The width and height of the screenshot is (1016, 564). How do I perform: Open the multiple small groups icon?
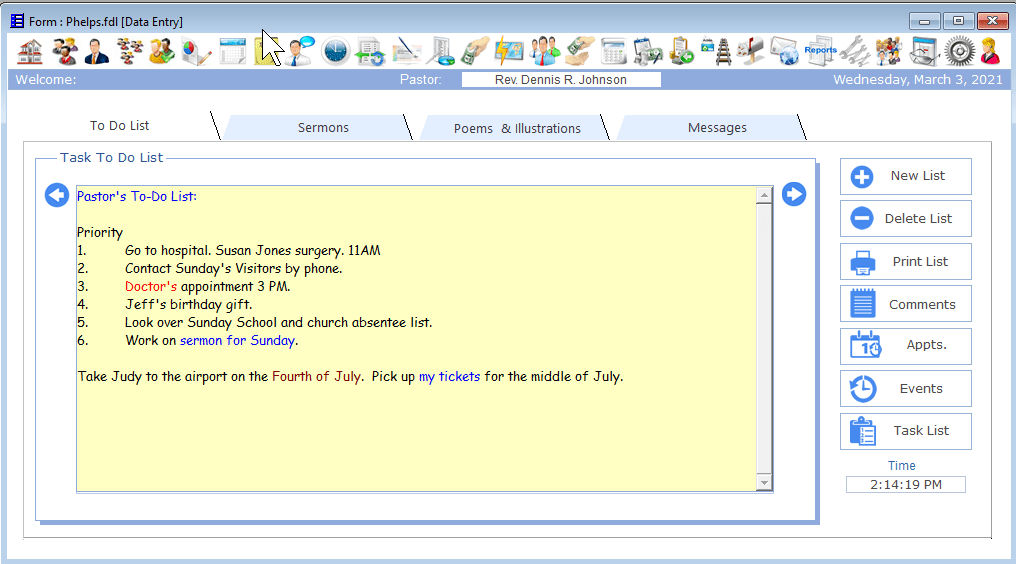[130, 51]
